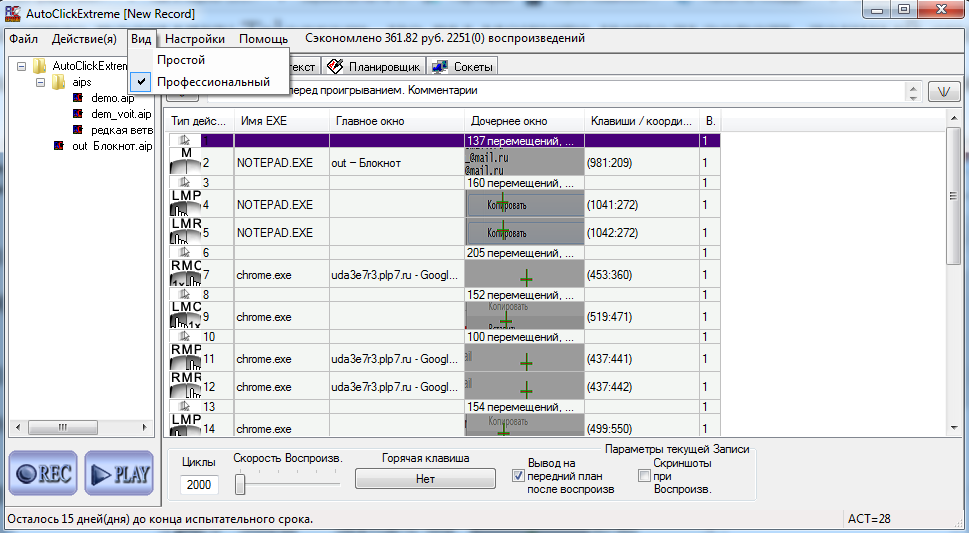The width and height of the screenshot is (969, 533).
Task: Click the comment field spinner up arrow
Action: pos(913,86)
